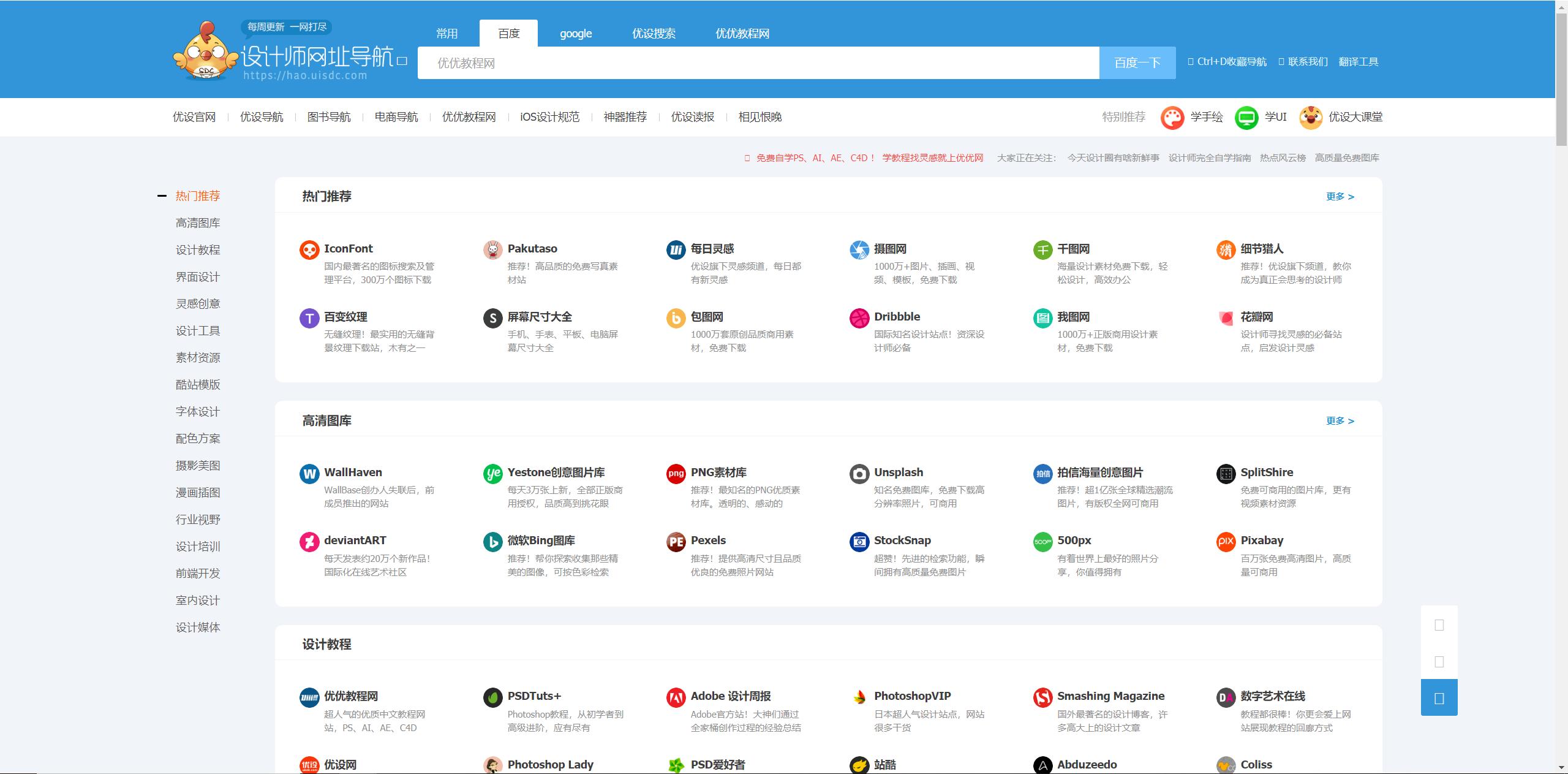Expand 高清图库 section with 更多 link
The width and height of the screenshot is (1568, 774).
[1340, 421]
